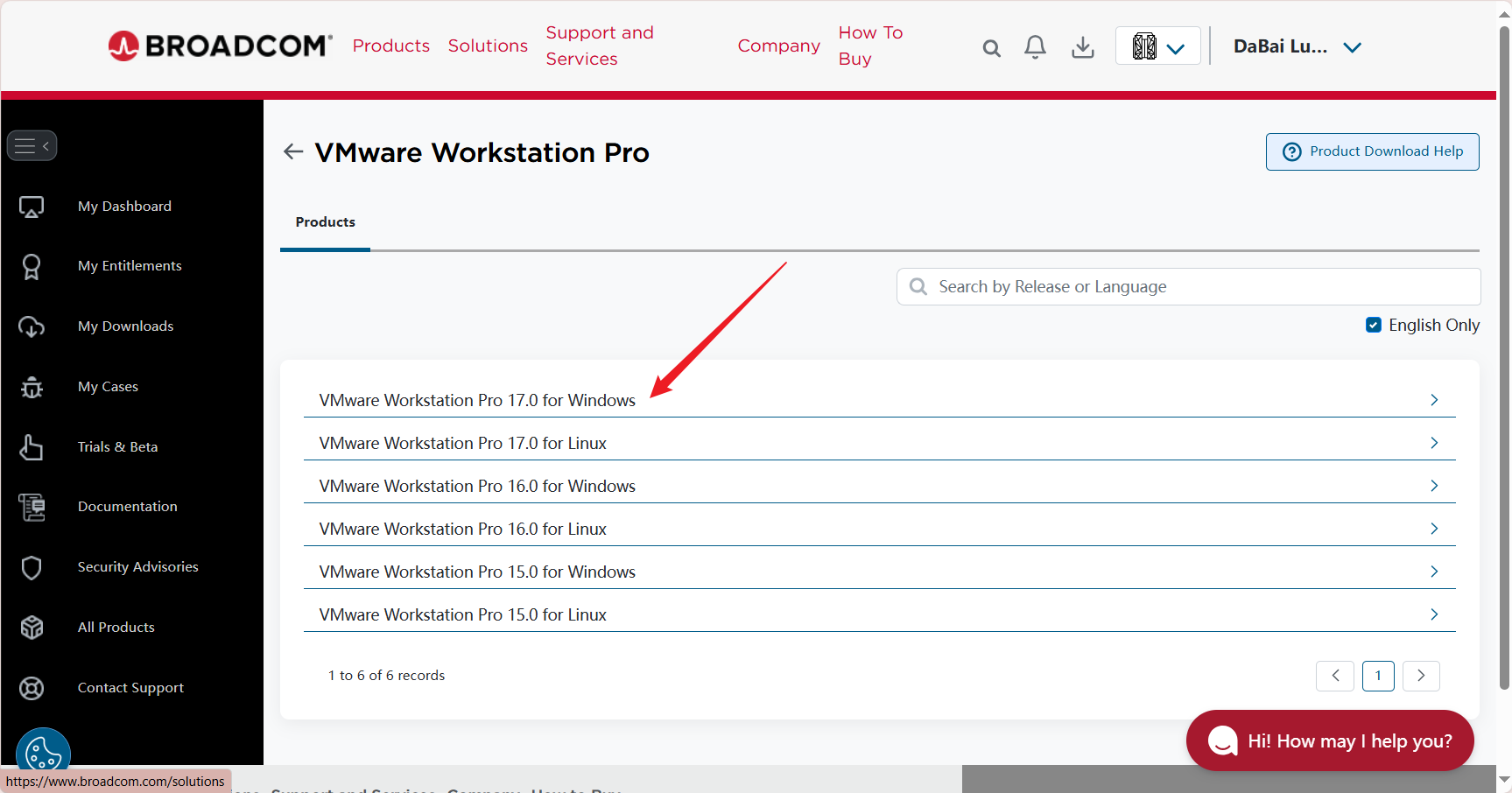
Task: Open the product division icon dropdown
Action: (1157, 46)
